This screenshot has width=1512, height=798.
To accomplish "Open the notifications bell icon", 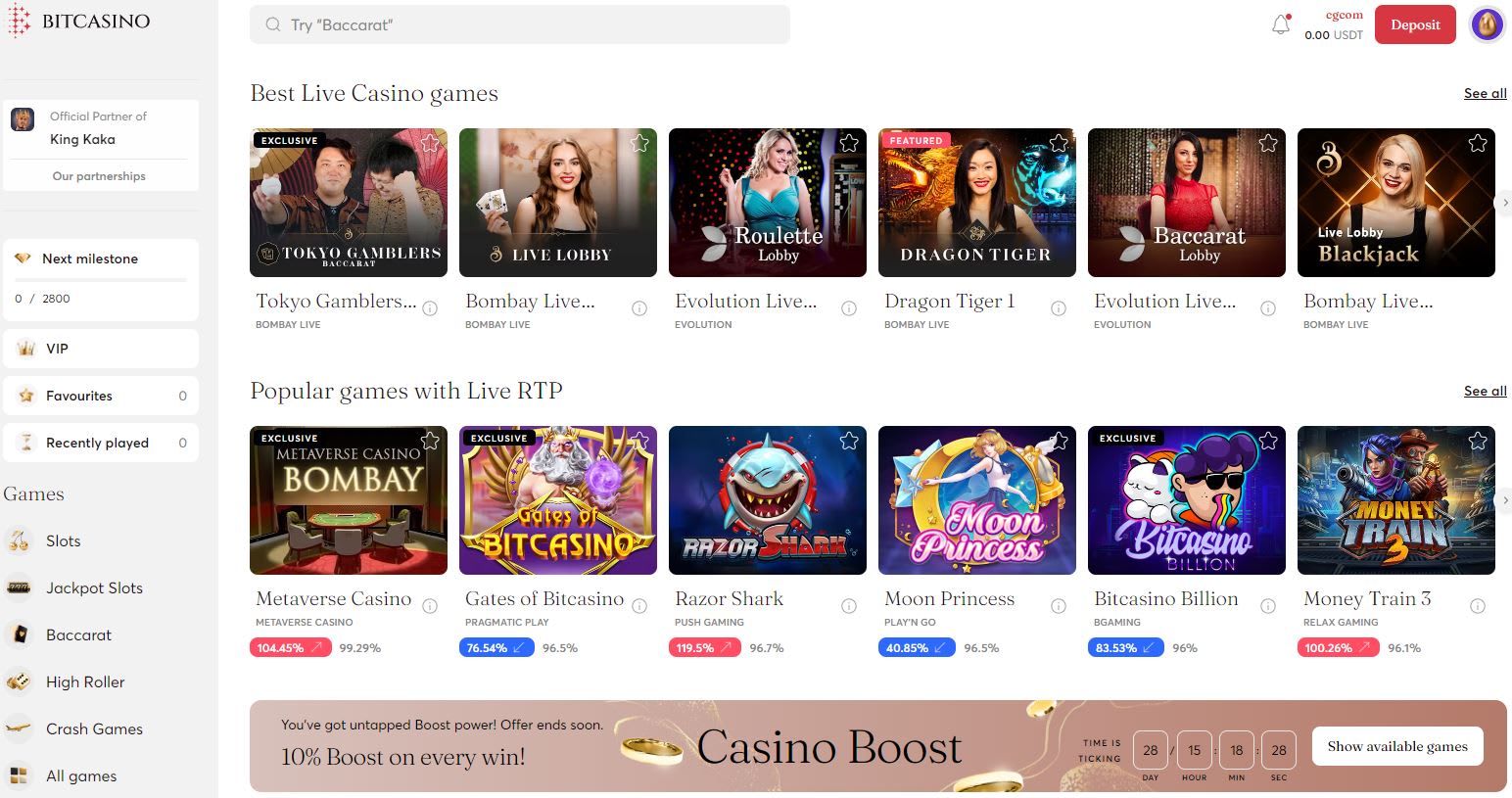I will pos(1281,24).
